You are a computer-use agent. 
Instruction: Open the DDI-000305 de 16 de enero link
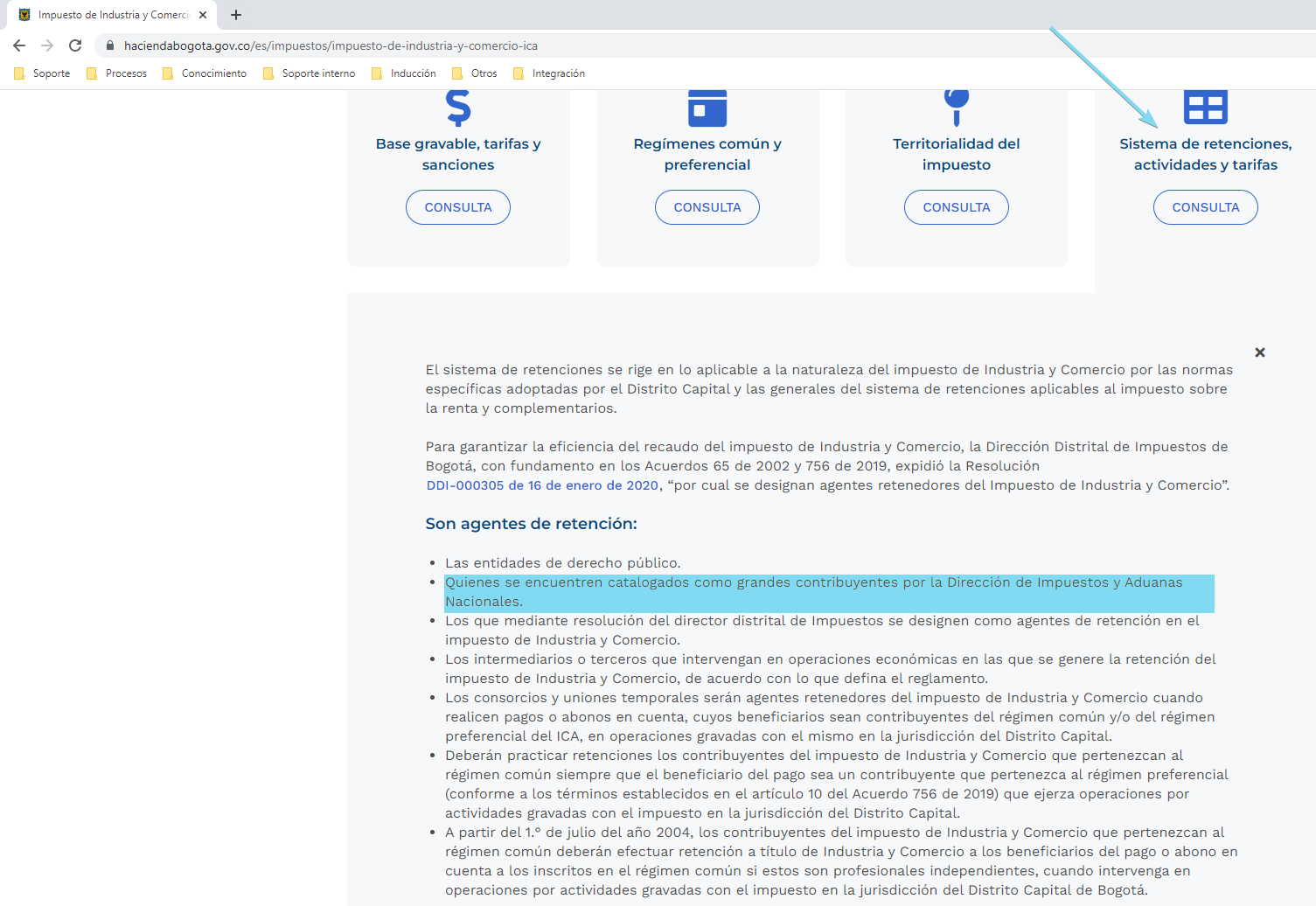coord(542,485)
